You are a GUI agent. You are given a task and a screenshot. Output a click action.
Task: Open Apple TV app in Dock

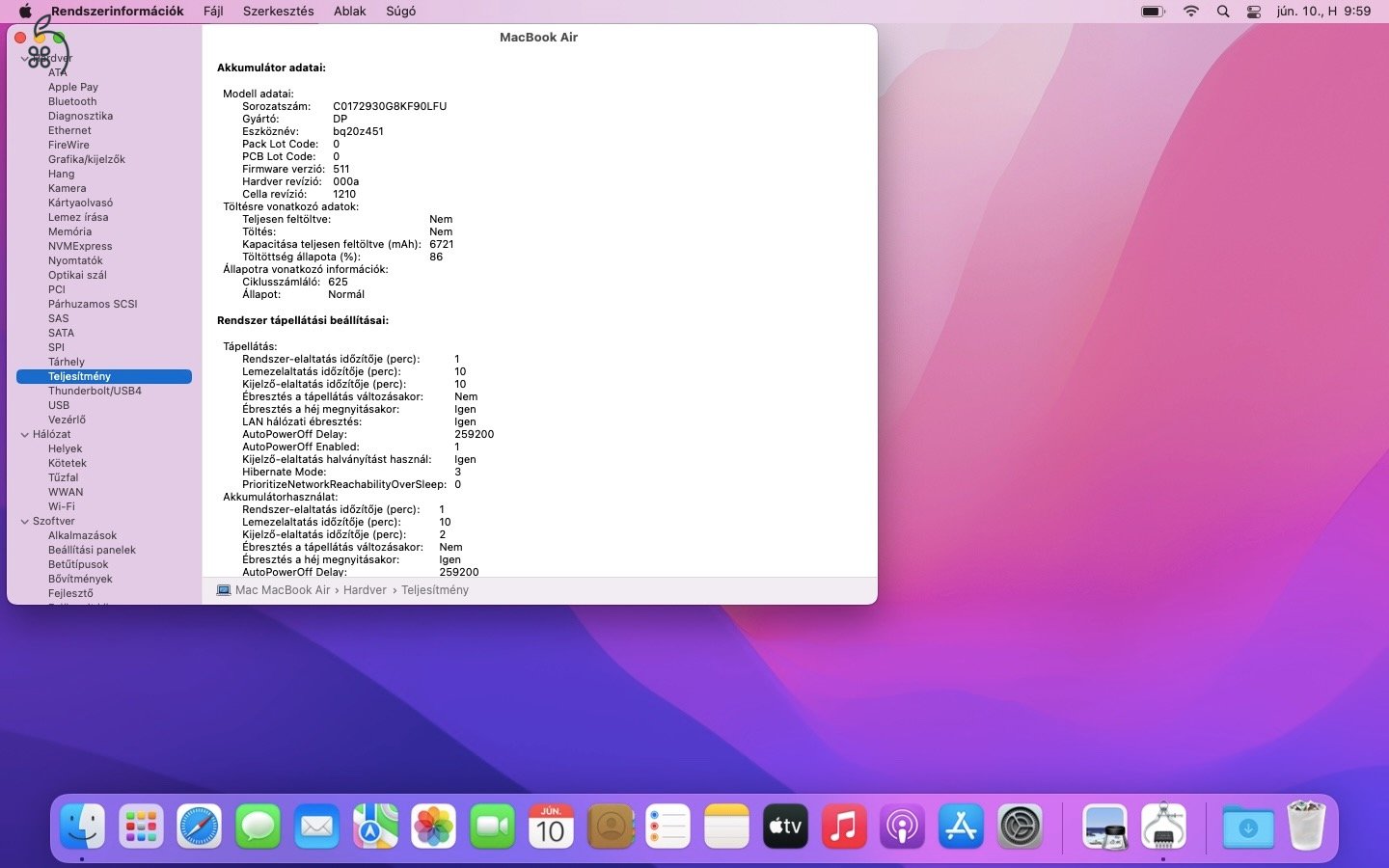785,827
